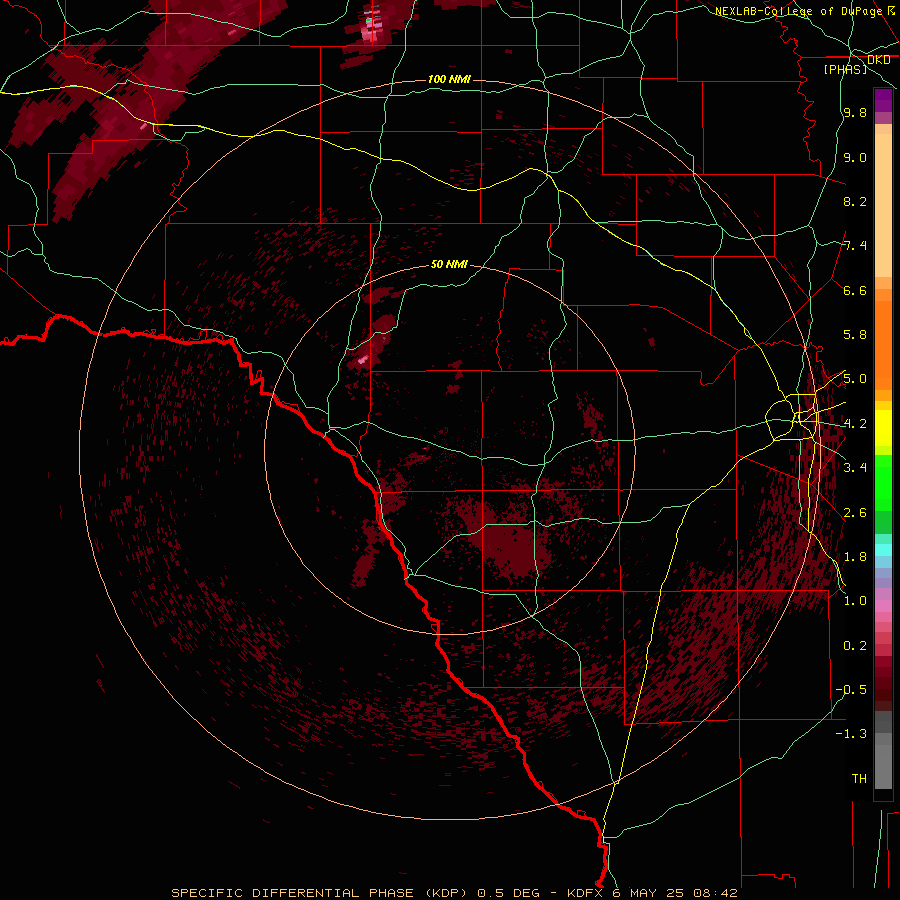Click the [PHAS] legend unit label
Viewport: 900px width, 900px height.
pos(845,69)
